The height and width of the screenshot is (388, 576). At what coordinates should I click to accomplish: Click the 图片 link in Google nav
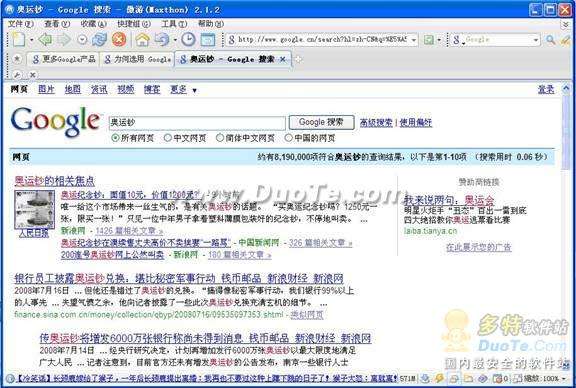(46, 89)
